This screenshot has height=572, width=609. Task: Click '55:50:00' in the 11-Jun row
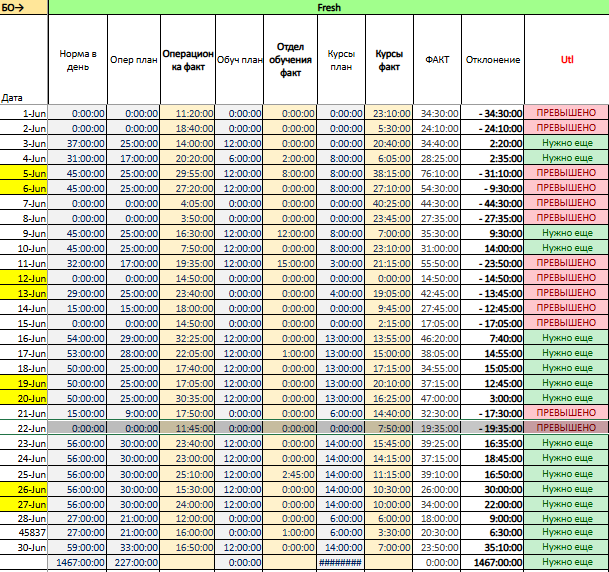[437, 263]
